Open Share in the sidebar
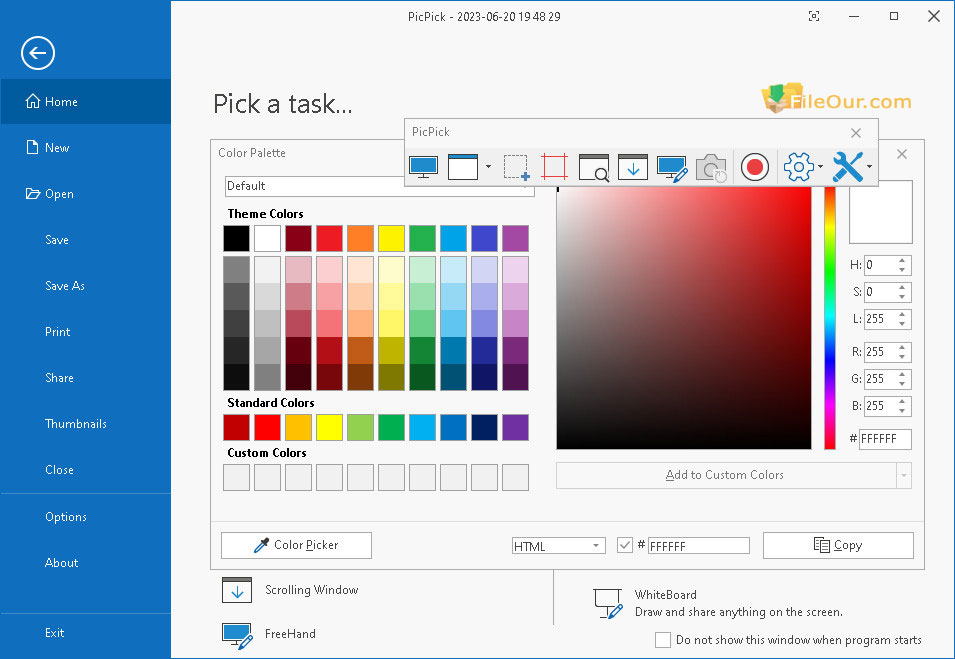This screenshot has width=955, height=659. point(86,378)
